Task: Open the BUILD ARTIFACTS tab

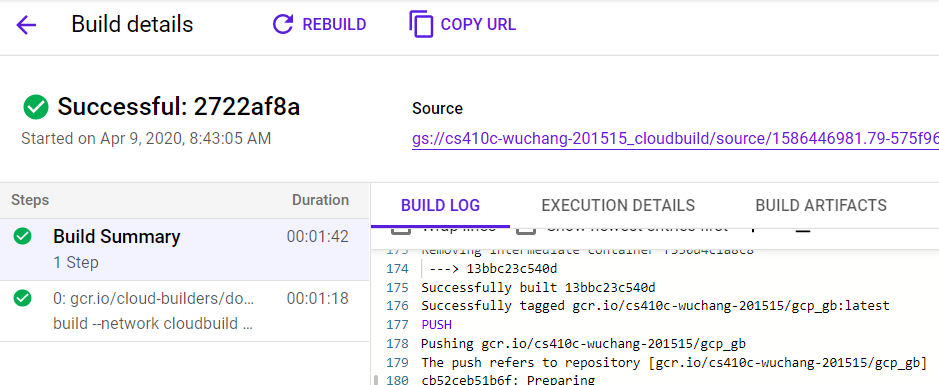Action: tap(821, 205)
